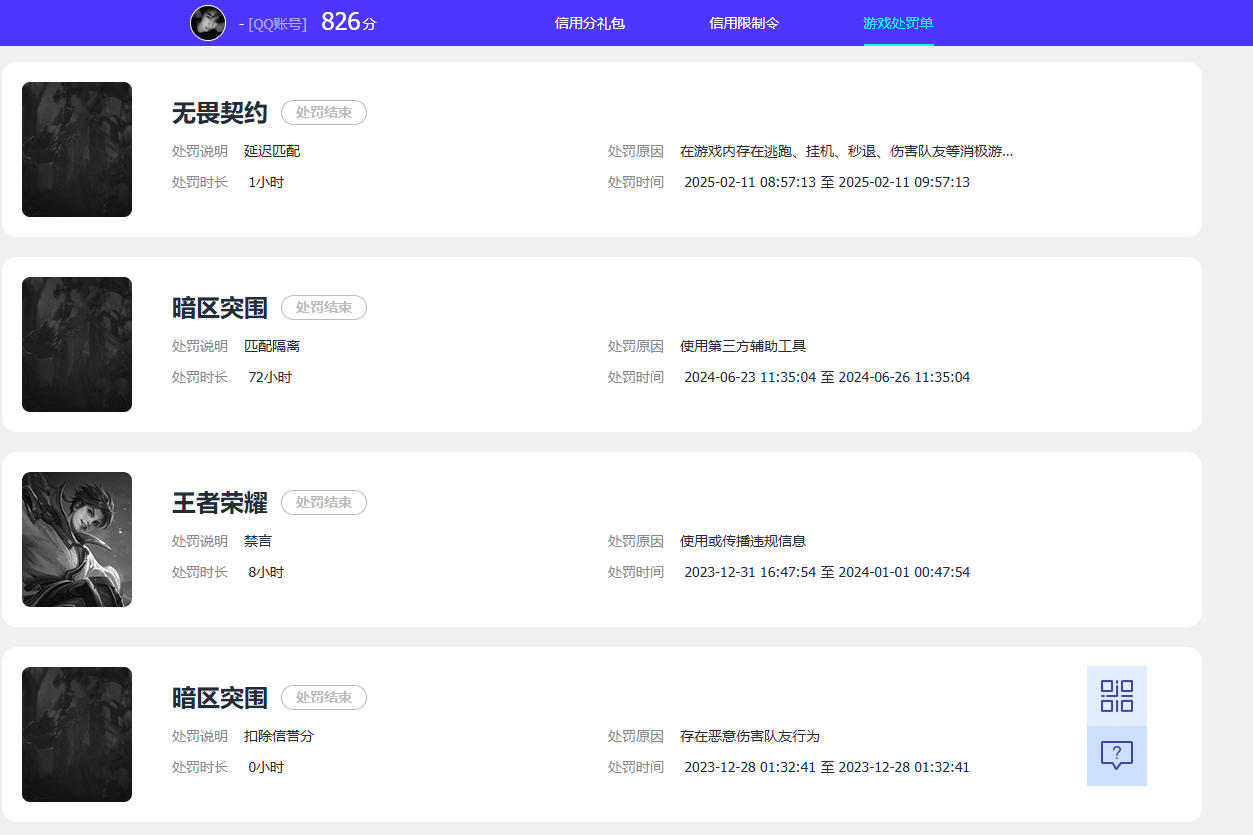Open thumbnail of 72小时 暗区突围 record
Viewport: 1253px width, 835px height.
point(77,344)
